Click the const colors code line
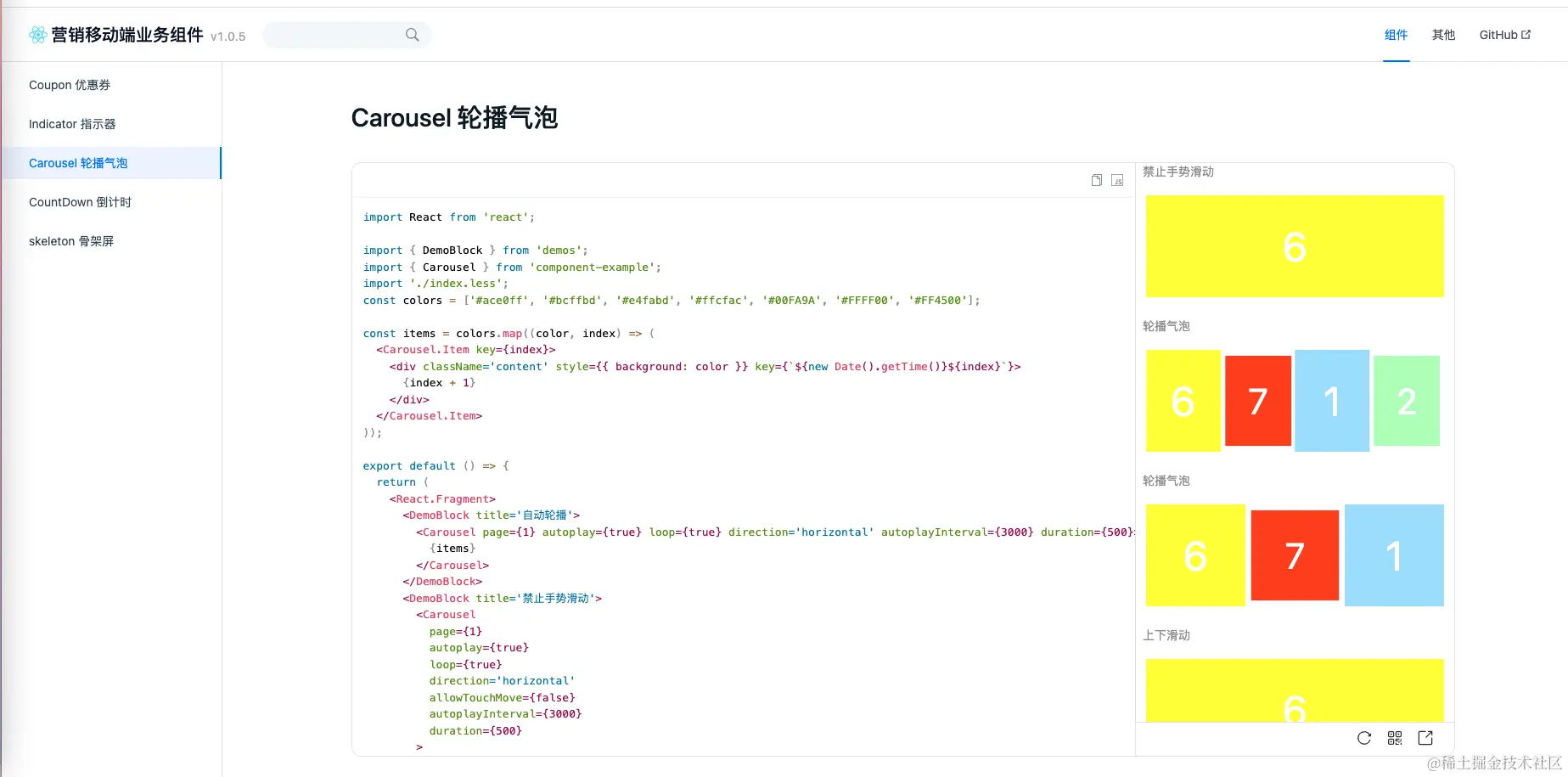 click(672, 301)
